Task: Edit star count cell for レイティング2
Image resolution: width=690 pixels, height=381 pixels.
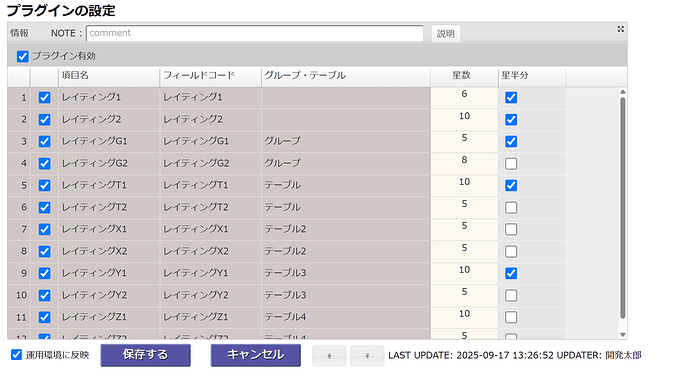Action: pyautogui.click(x=464, y=119)
